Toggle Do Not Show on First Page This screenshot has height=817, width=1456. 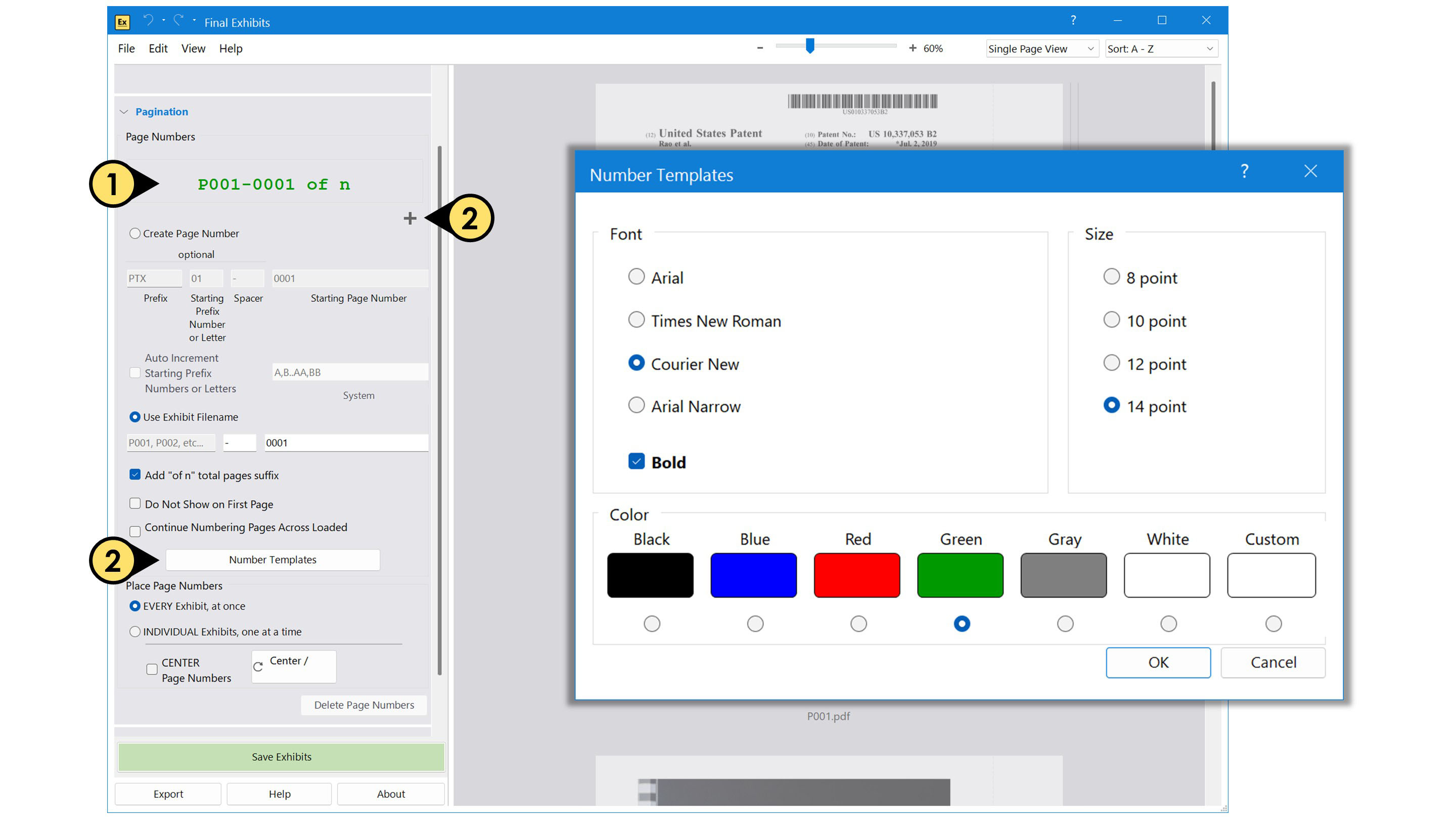134,504
